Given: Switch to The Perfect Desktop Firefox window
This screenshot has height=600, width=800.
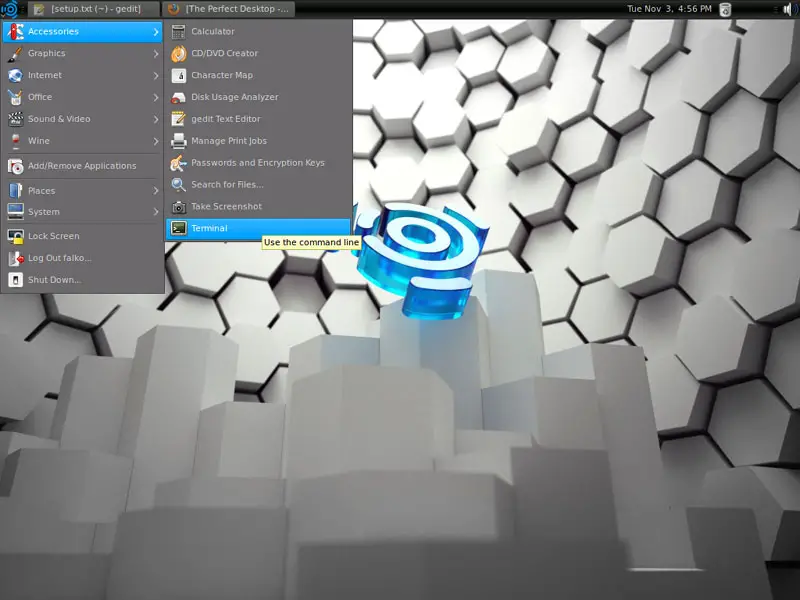Looking at the screenshot, I should coord(228,9).
